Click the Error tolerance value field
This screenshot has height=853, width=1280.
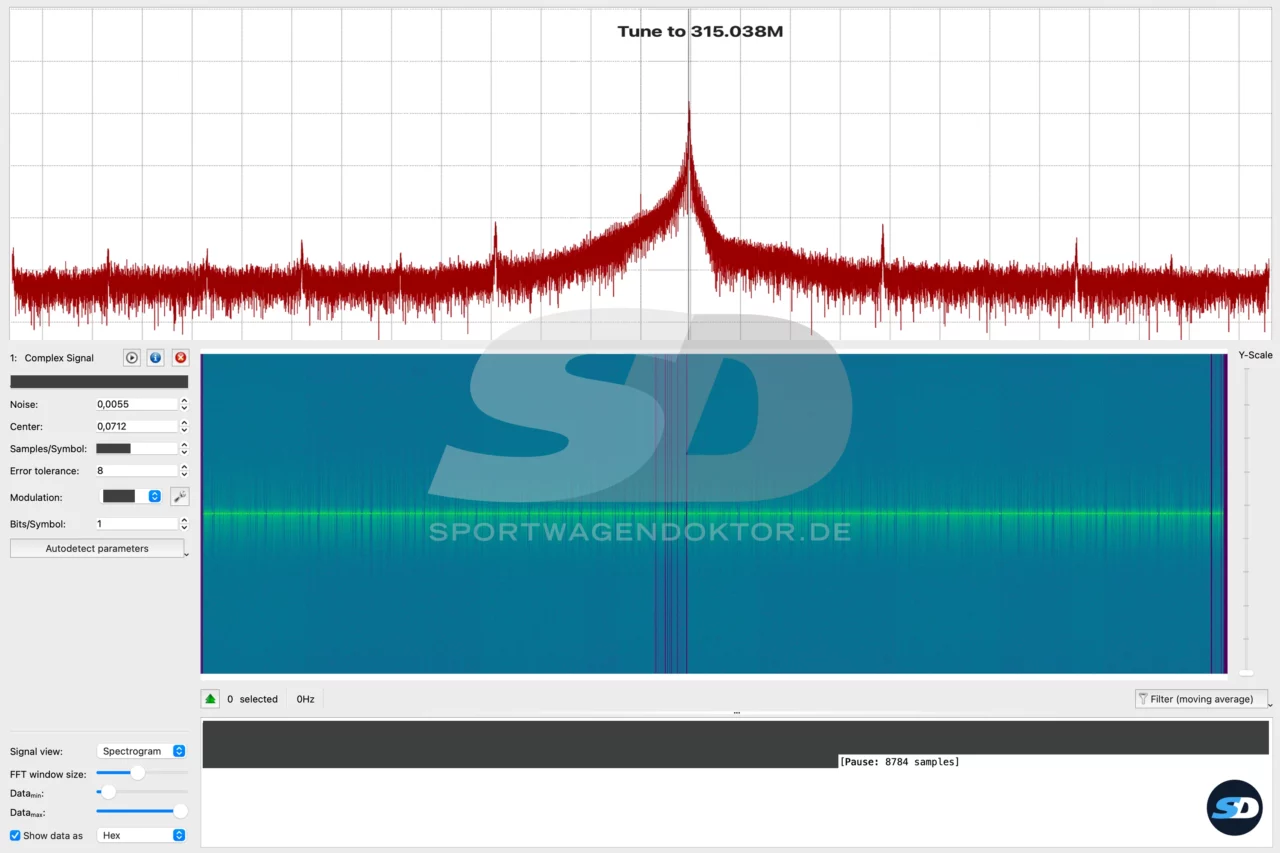(137, 470)
